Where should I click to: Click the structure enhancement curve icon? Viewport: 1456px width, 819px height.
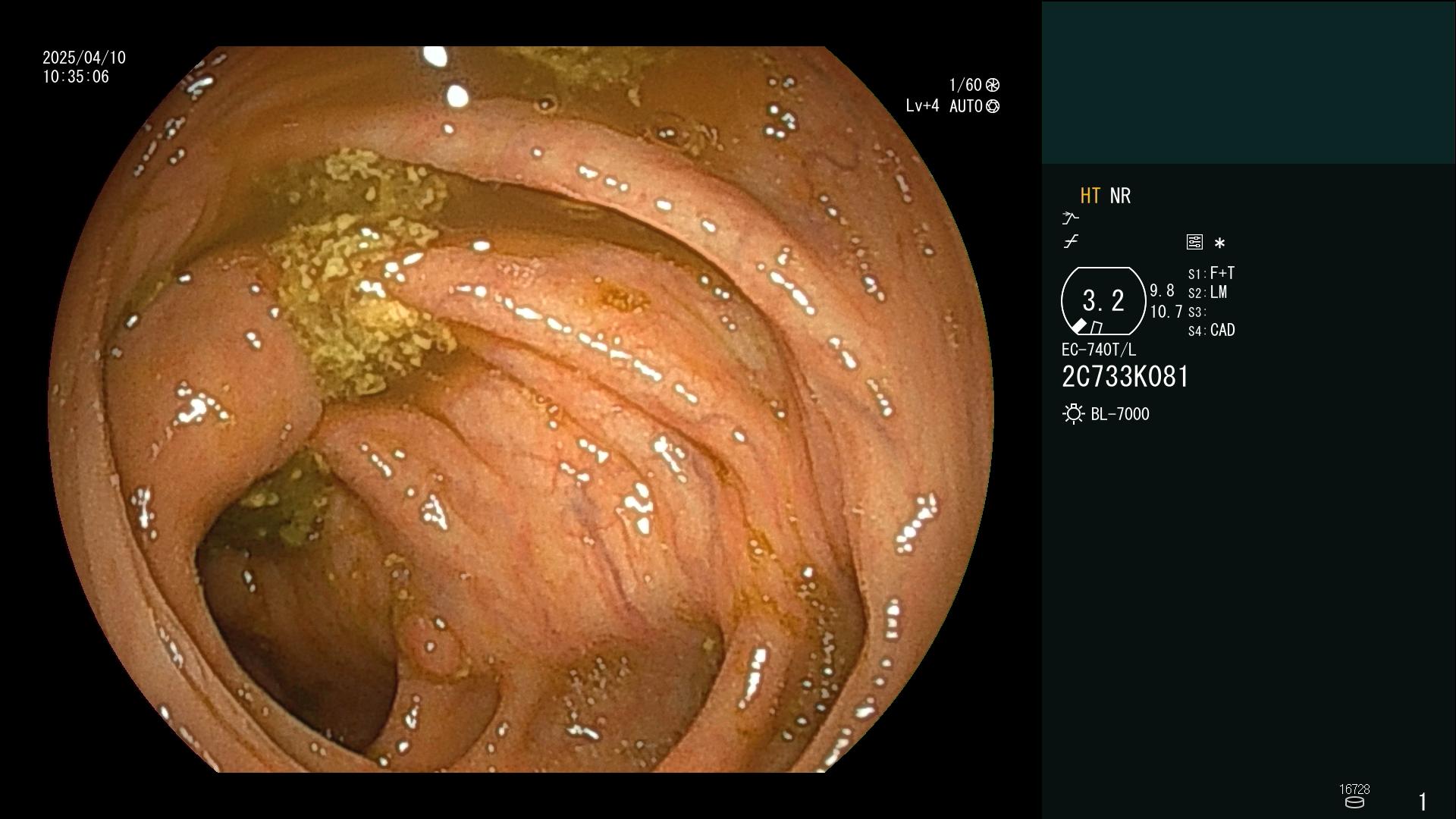[x=1070, y=218]
